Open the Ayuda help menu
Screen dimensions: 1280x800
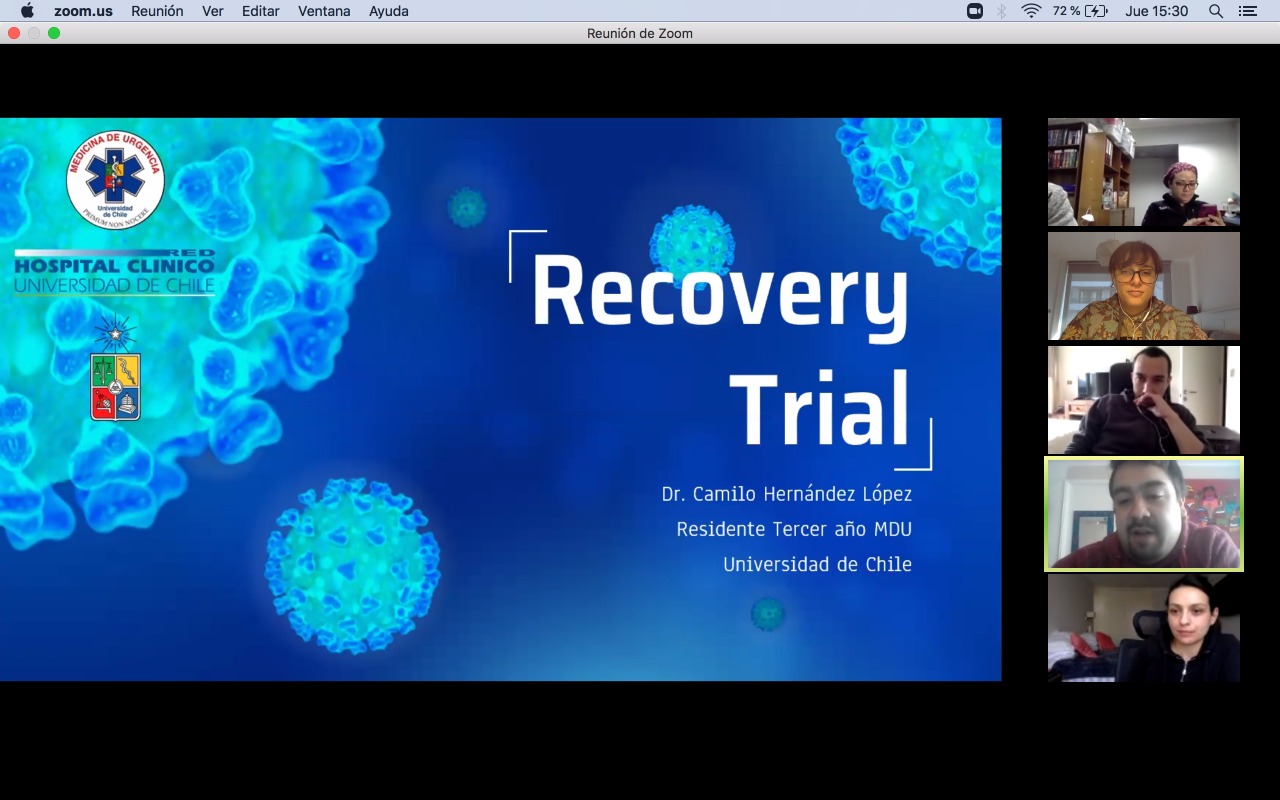pyautogui.click(x=388, y=11)
